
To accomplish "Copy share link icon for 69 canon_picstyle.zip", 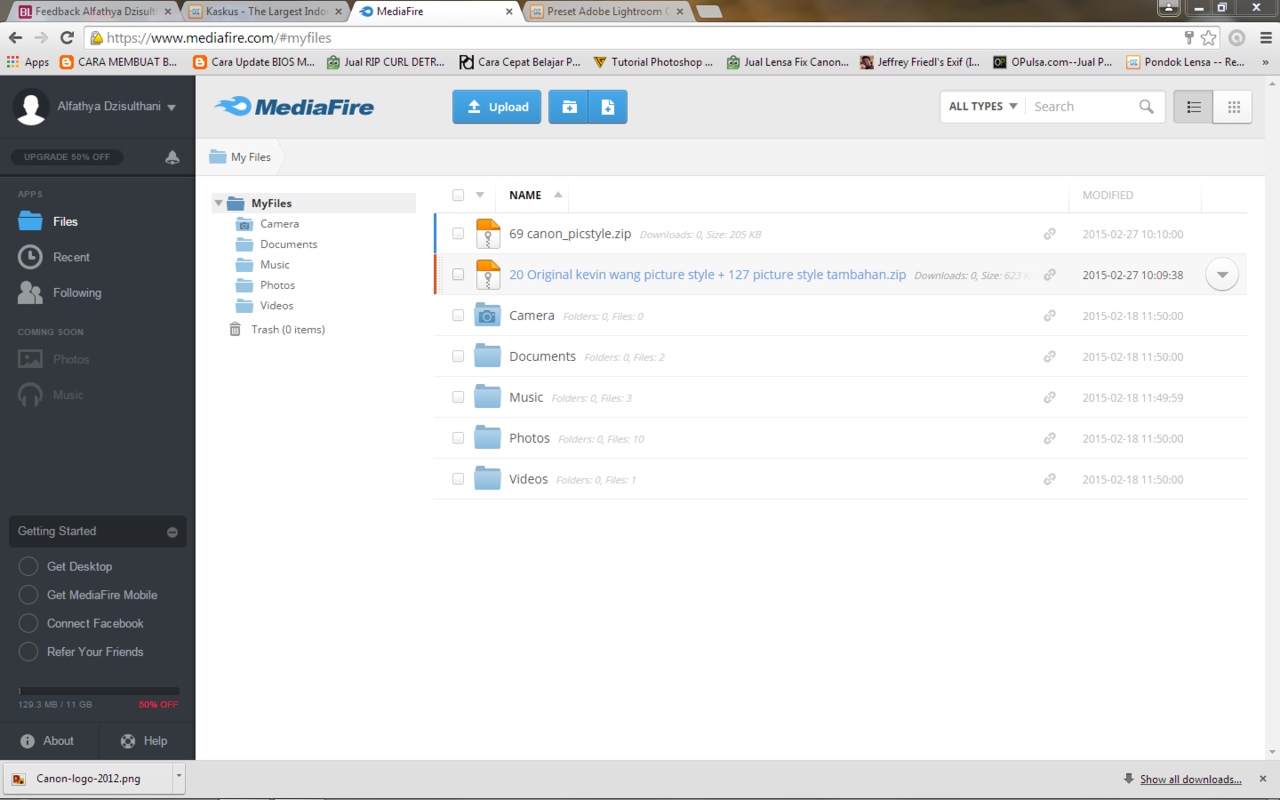I will 1049,234.
